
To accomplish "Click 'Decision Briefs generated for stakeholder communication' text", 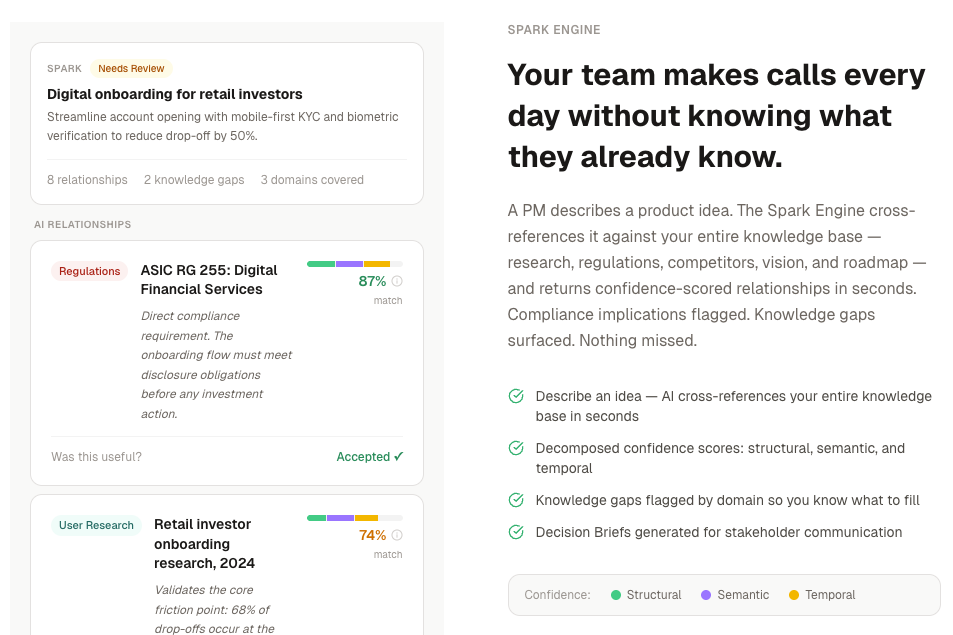I will point(718,532).
